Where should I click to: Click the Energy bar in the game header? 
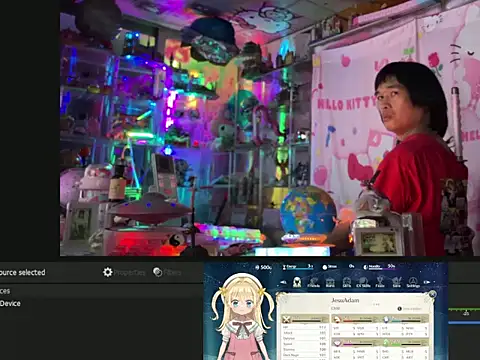(x=298, y=267)
